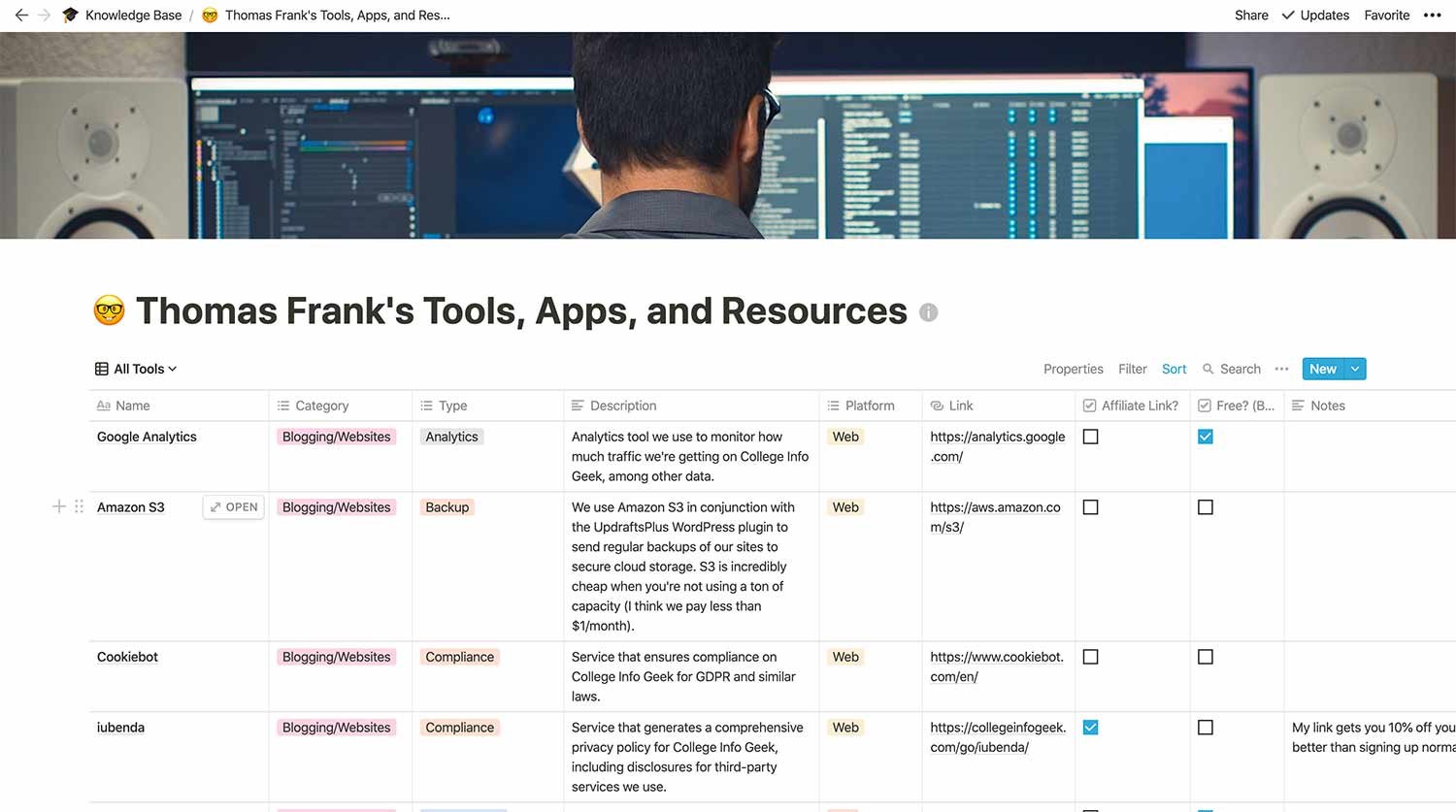Click the OPEN button on Amazon S3
Screen dimensions: 1456x812
(x=233, y=506)
